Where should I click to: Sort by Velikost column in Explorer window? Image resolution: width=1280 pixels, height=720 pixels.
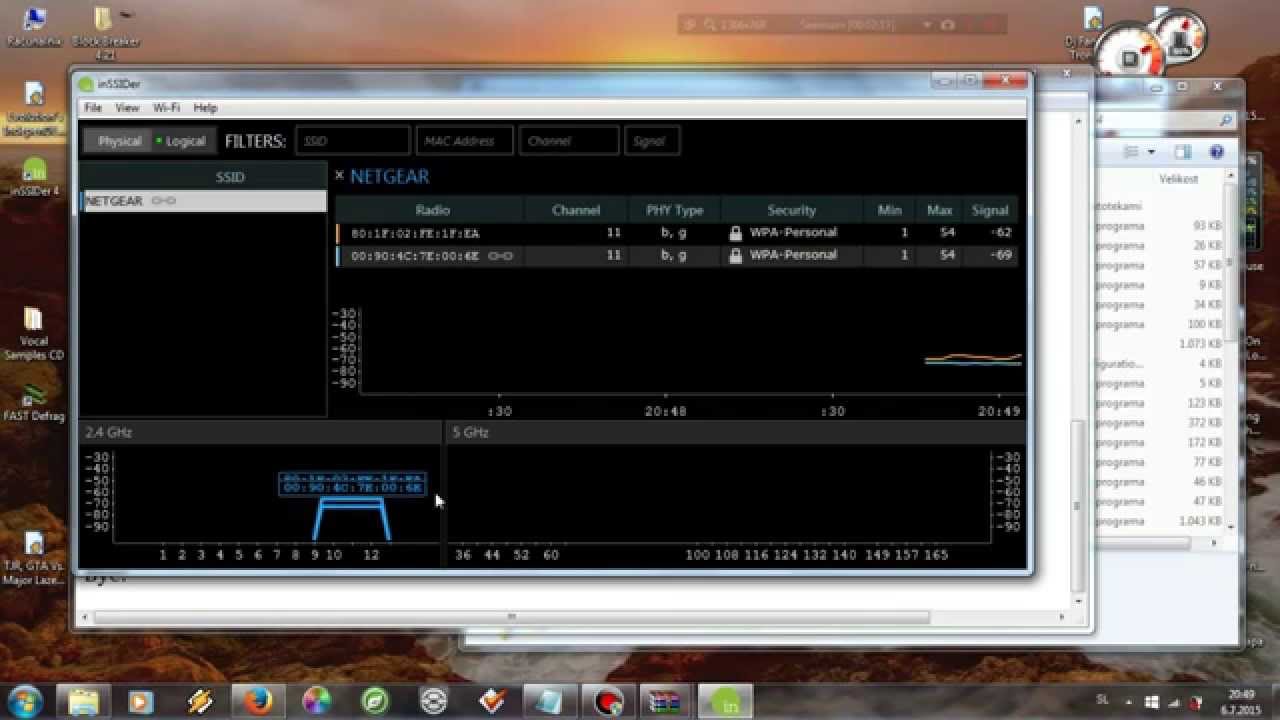tap(1178, 179)
